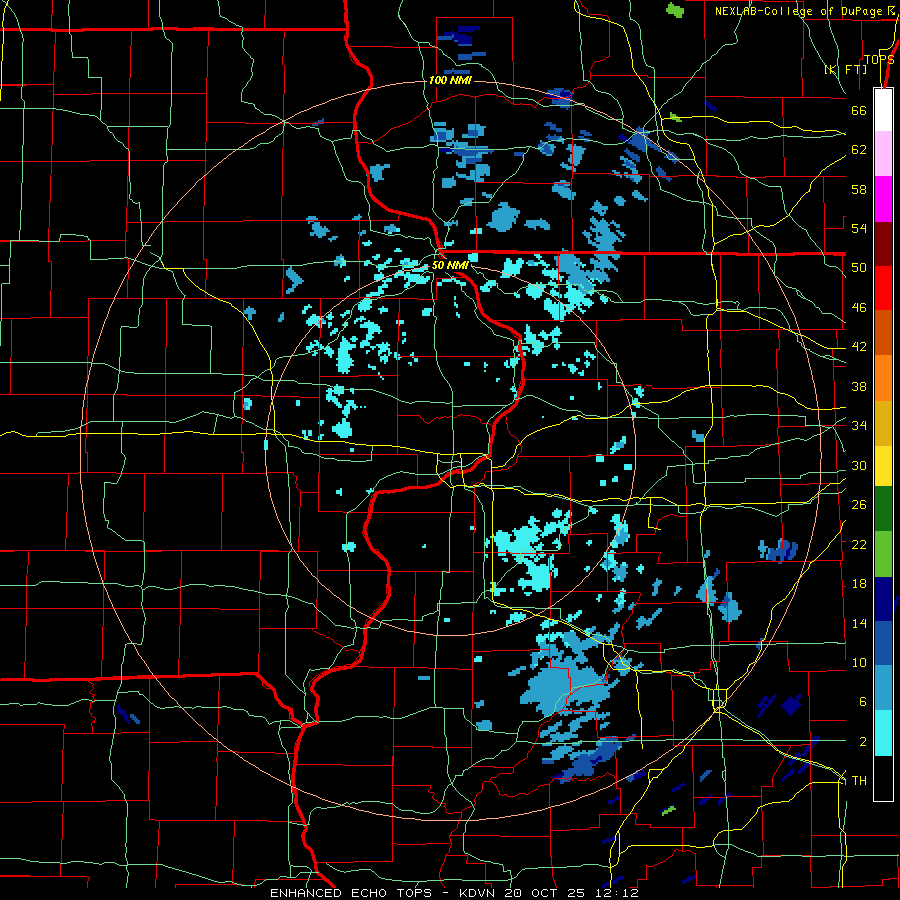This screenshot has width=900, height=900.
Task: Select the 62 value on the legend
Action: [x=859, y=150]
